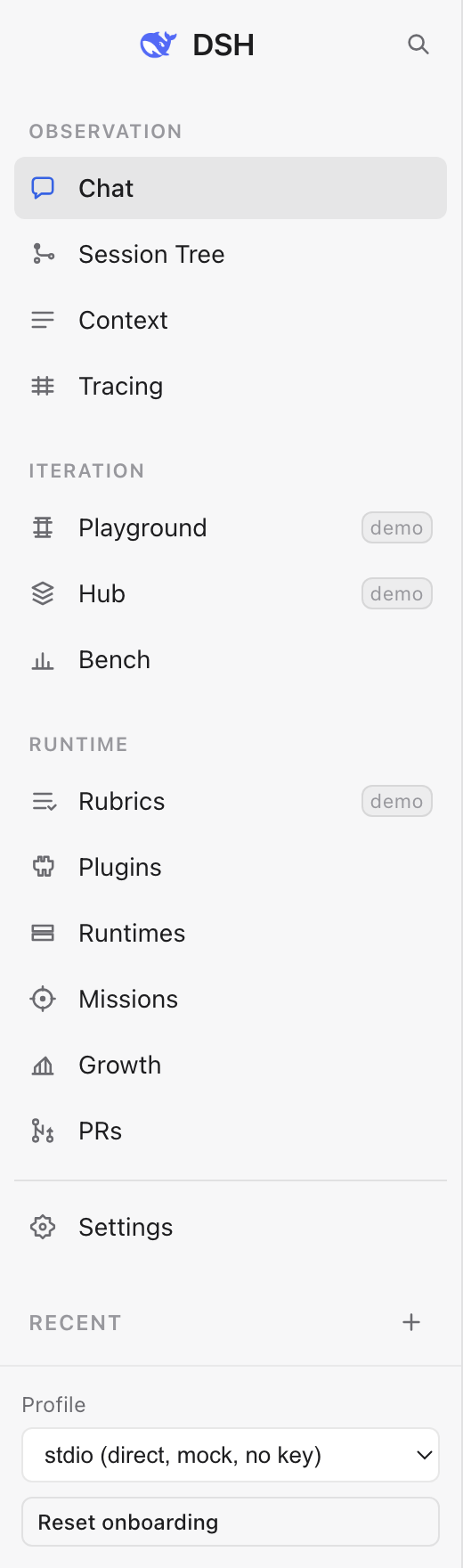Screen dimensions: 463x1568
Task: Click the Hub stacked layers icon
Action: click(x=43, y=593)
